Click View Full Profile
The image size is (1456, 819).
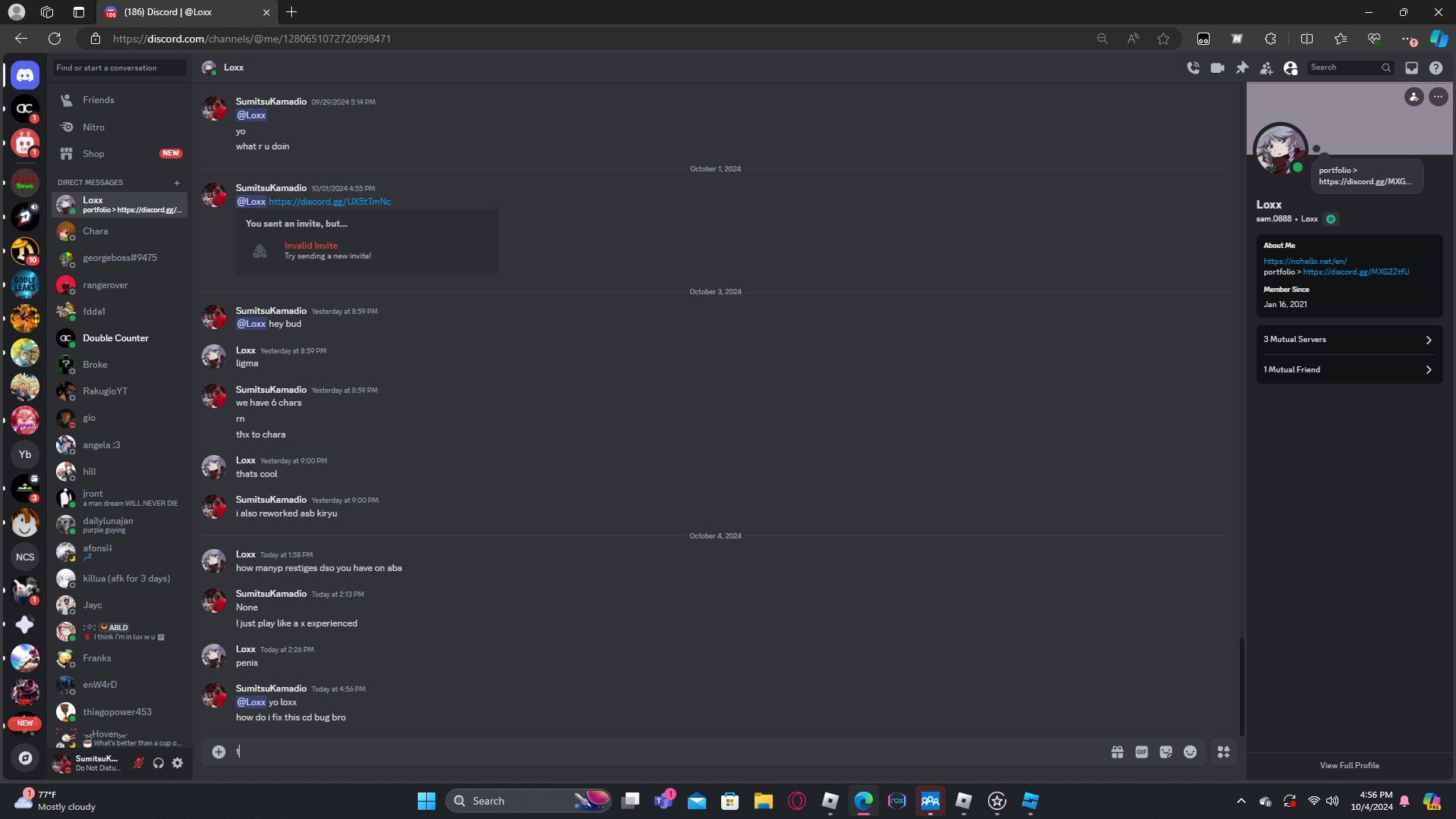(1349, 765)
